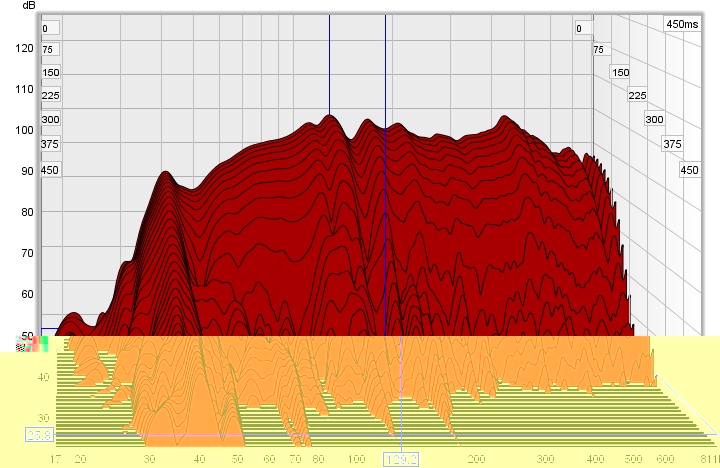The height and width of the screenshot is (468, 720).
Task: Click the 26.8 dB level readout box
Action: click(x=38, y=435)
